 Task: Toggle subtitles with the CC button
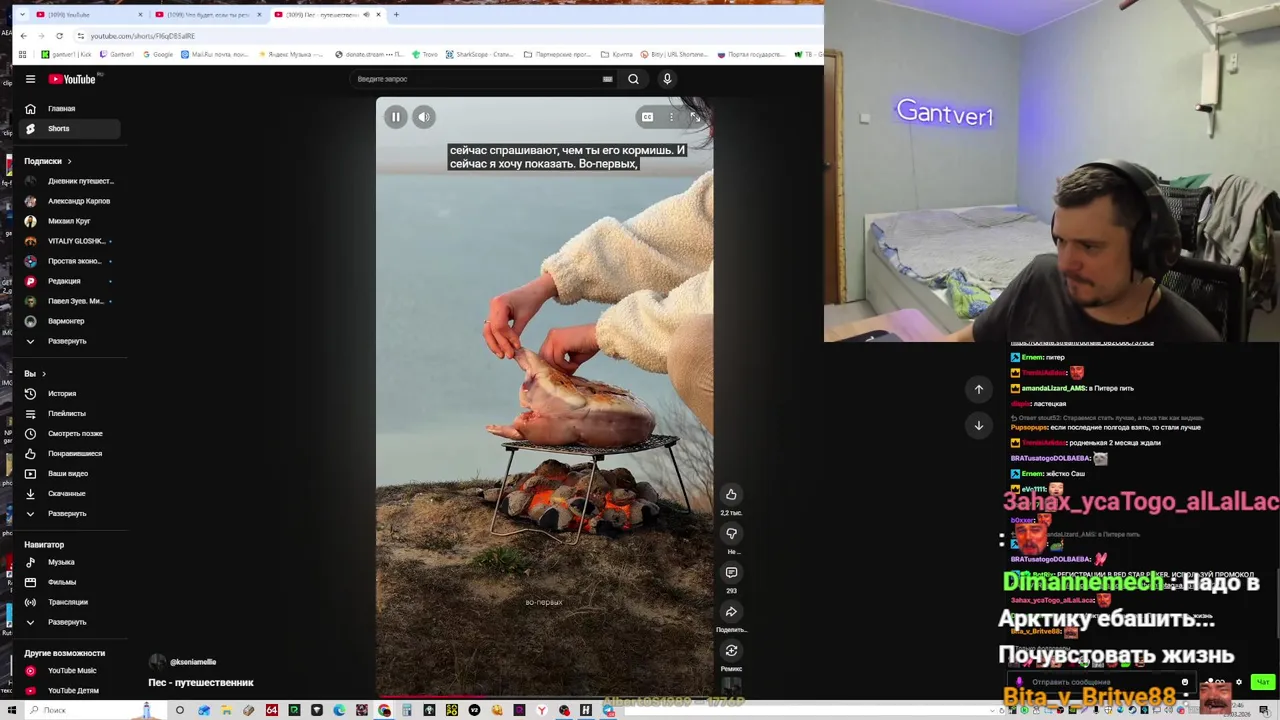tap(647, 117)
